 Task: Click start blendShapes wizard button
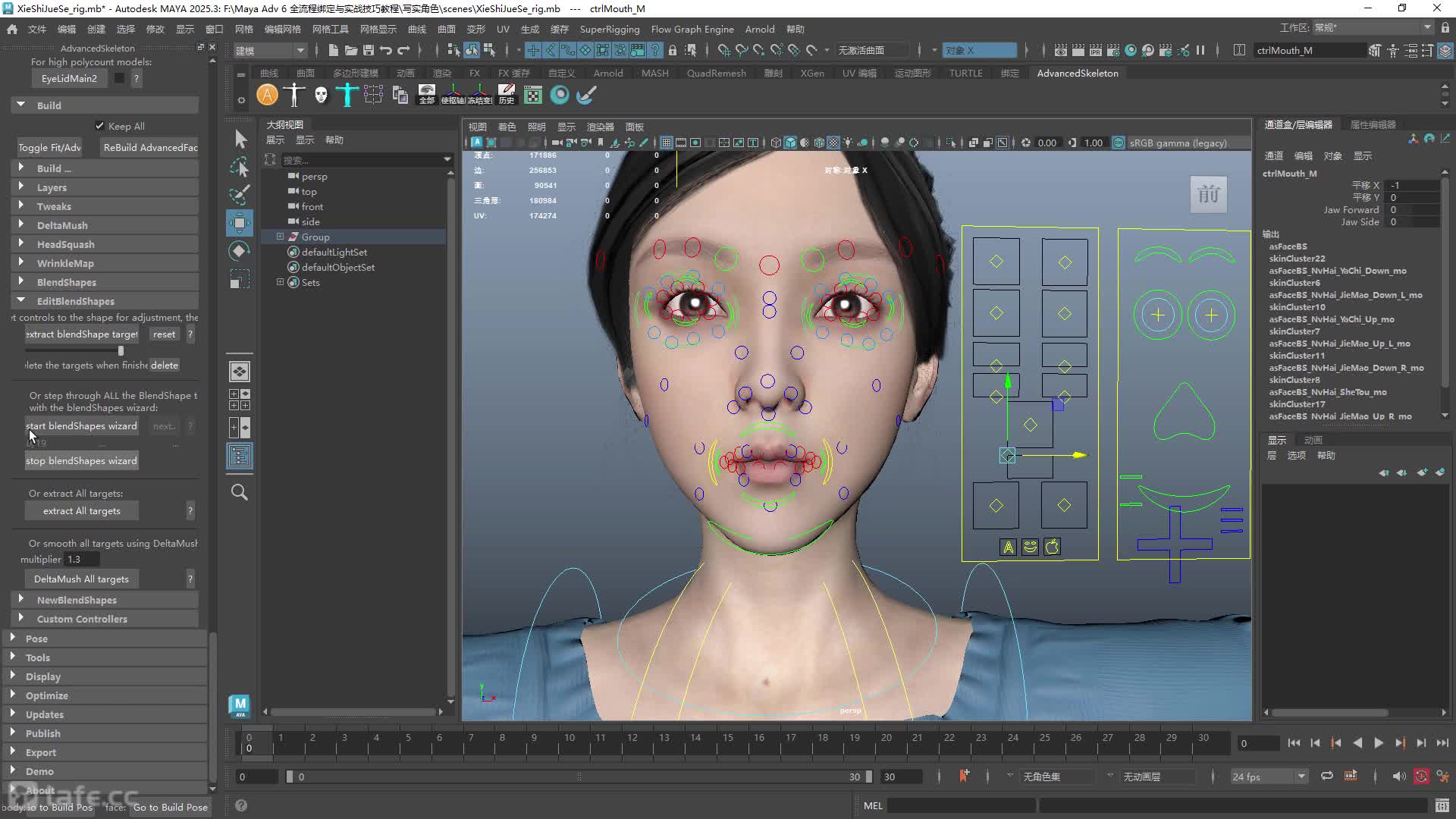[82, 426]
